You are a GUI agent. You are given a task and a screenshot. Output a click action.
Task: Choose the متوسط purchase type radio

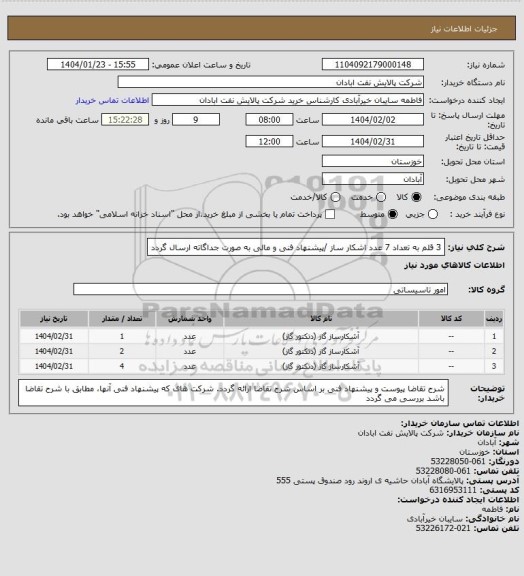click(x=393, y=214)
